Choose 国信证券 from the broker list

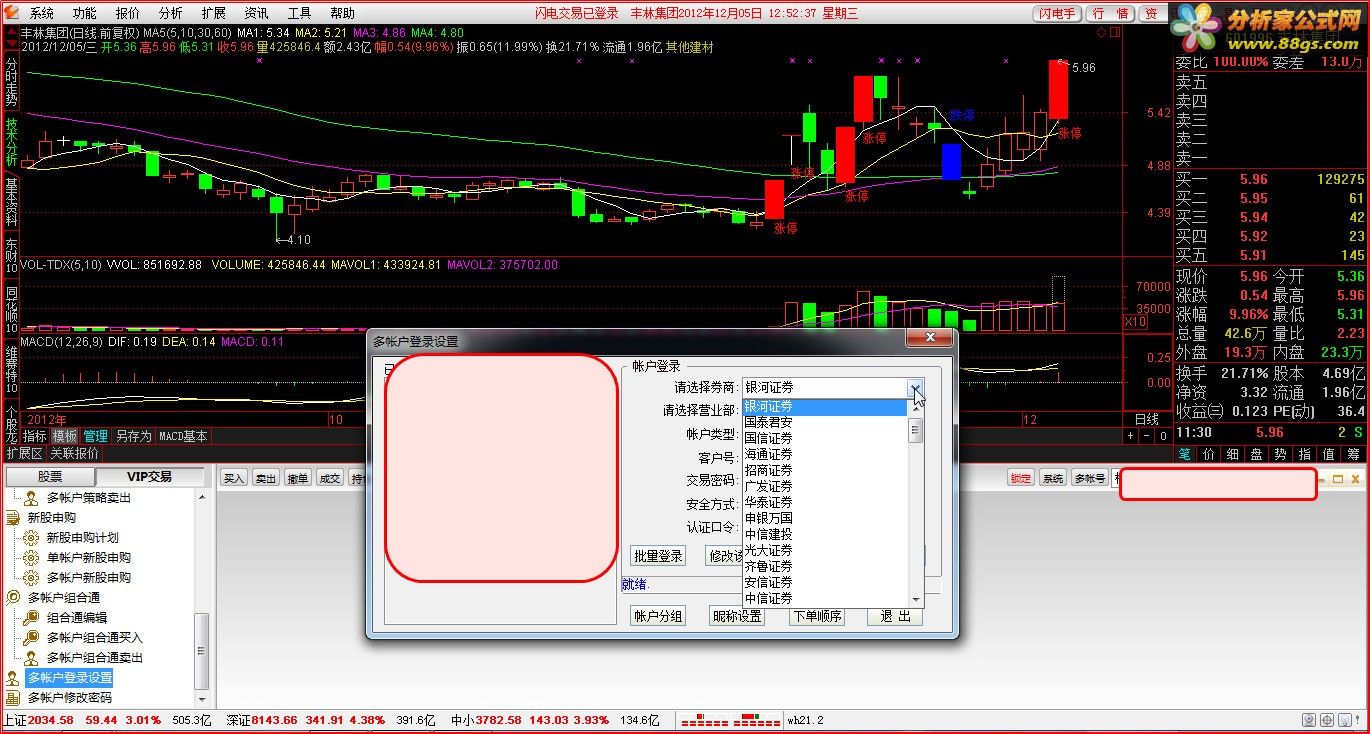click(824, 439)
